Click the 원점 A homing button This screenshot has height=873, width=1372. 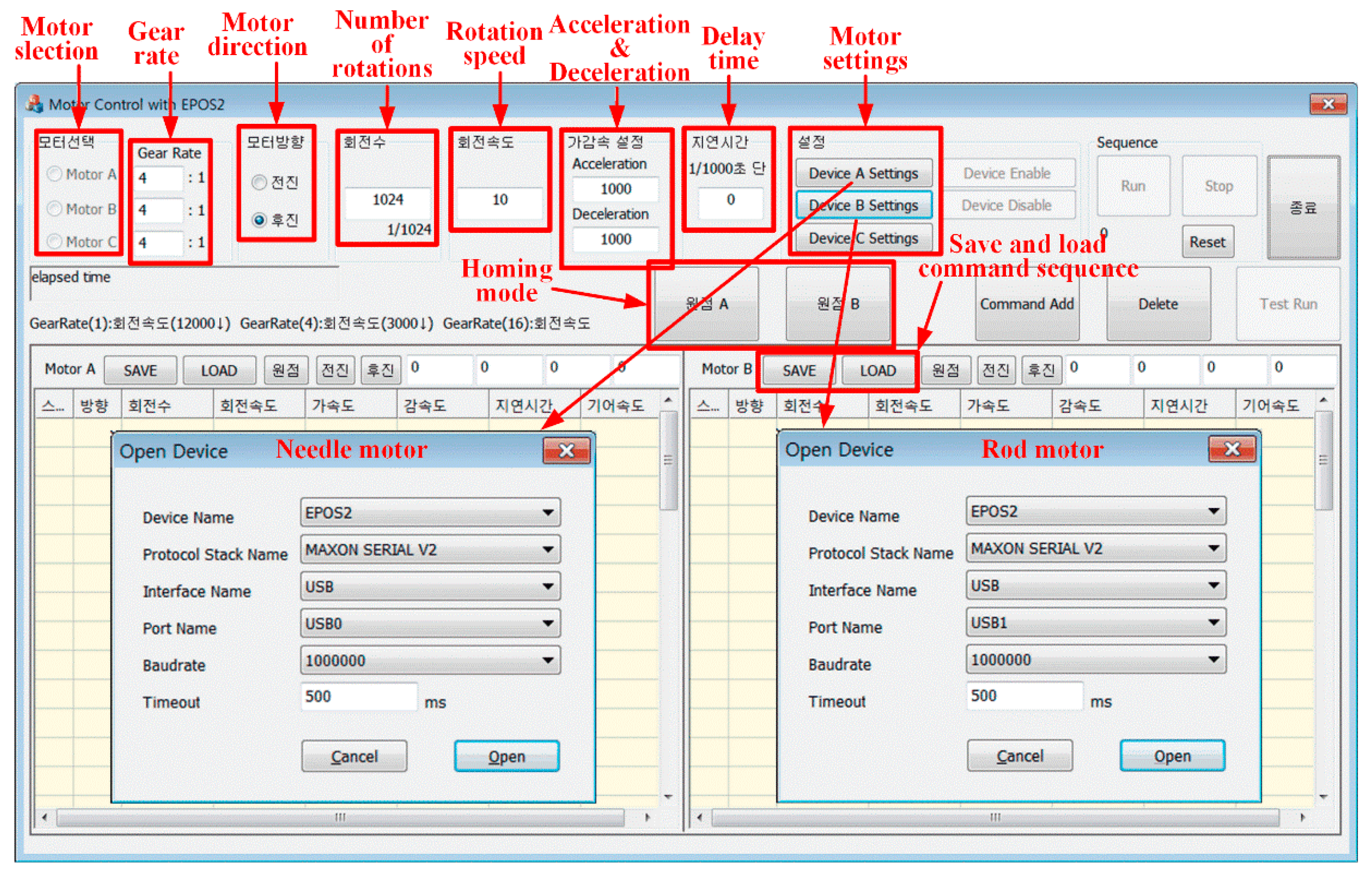706,304
